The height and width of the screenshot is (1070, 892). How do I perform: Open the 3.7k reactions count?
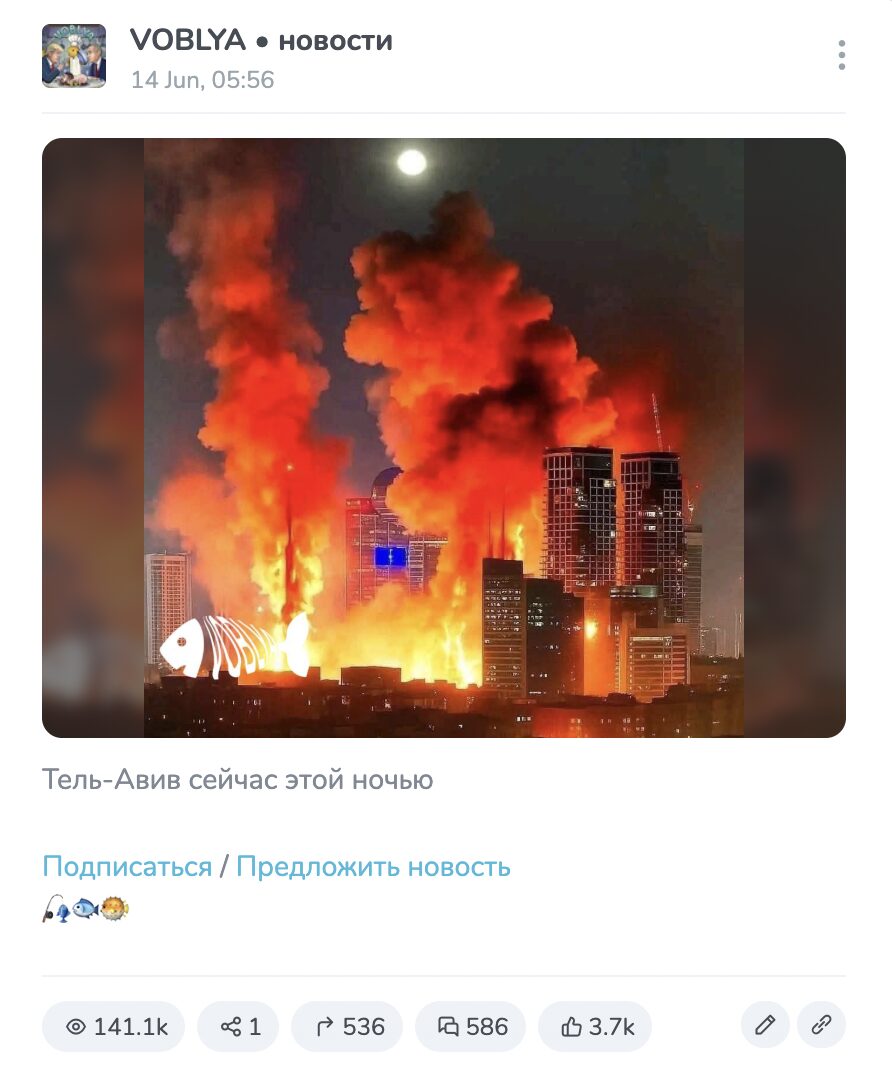(x=612, y=1026)
